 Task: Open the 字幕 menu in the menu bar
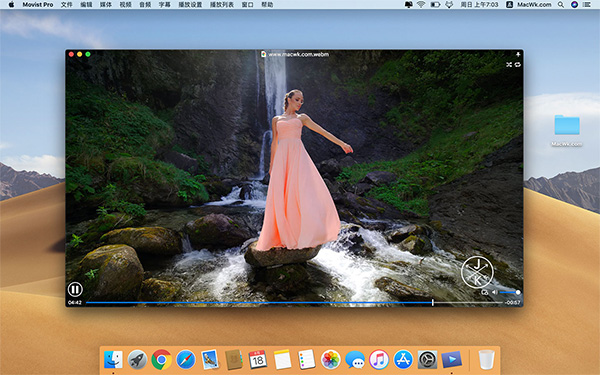[x=165, y=5]
